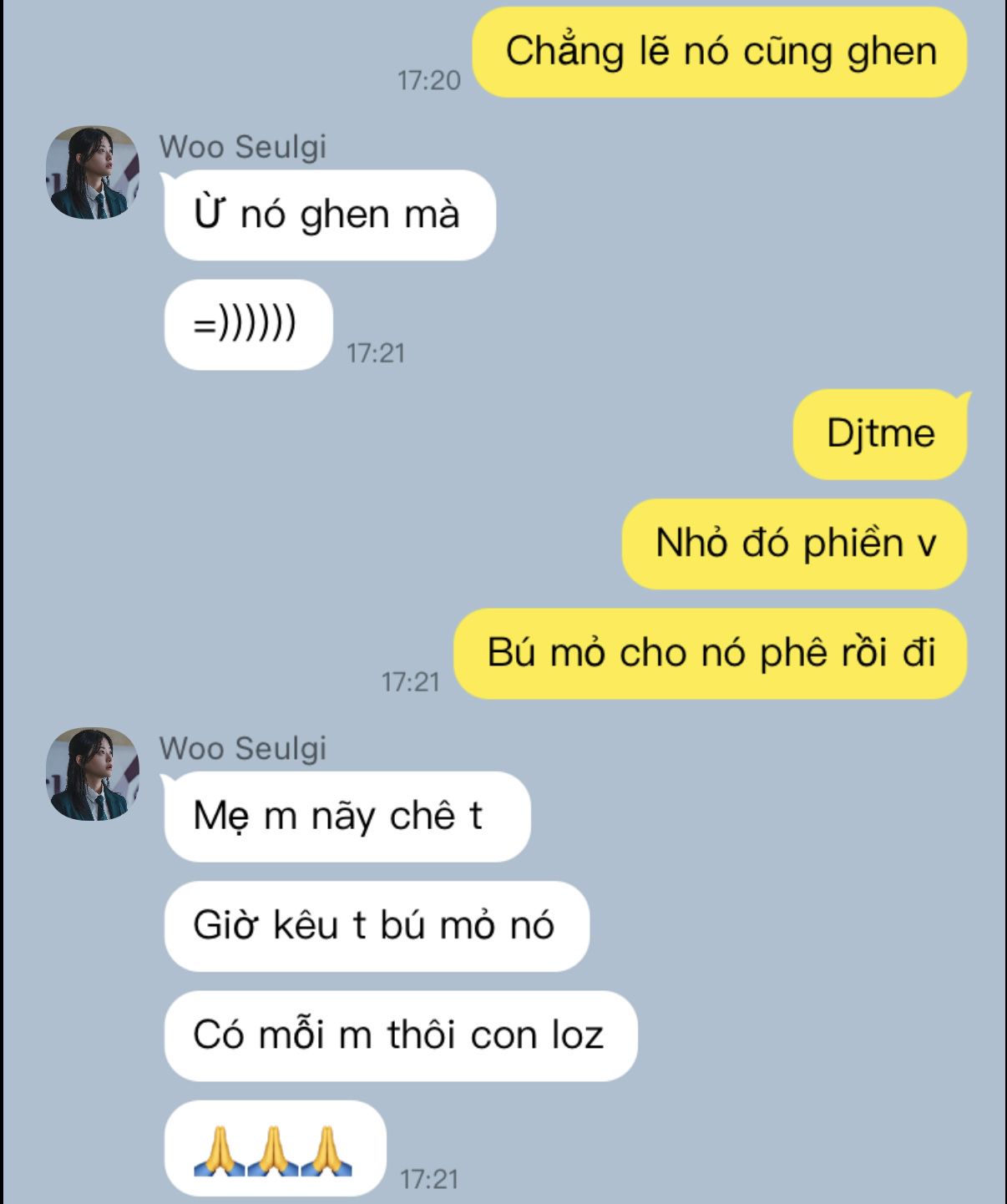Tap the '=))))))' message bubble
The height and width of the screenshot is (1204, 1007).
(x=249, y=324)
